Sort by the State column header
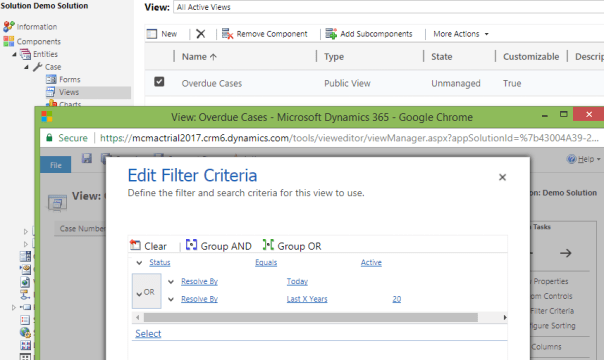604x360 pixels. [x=441, y=57]
